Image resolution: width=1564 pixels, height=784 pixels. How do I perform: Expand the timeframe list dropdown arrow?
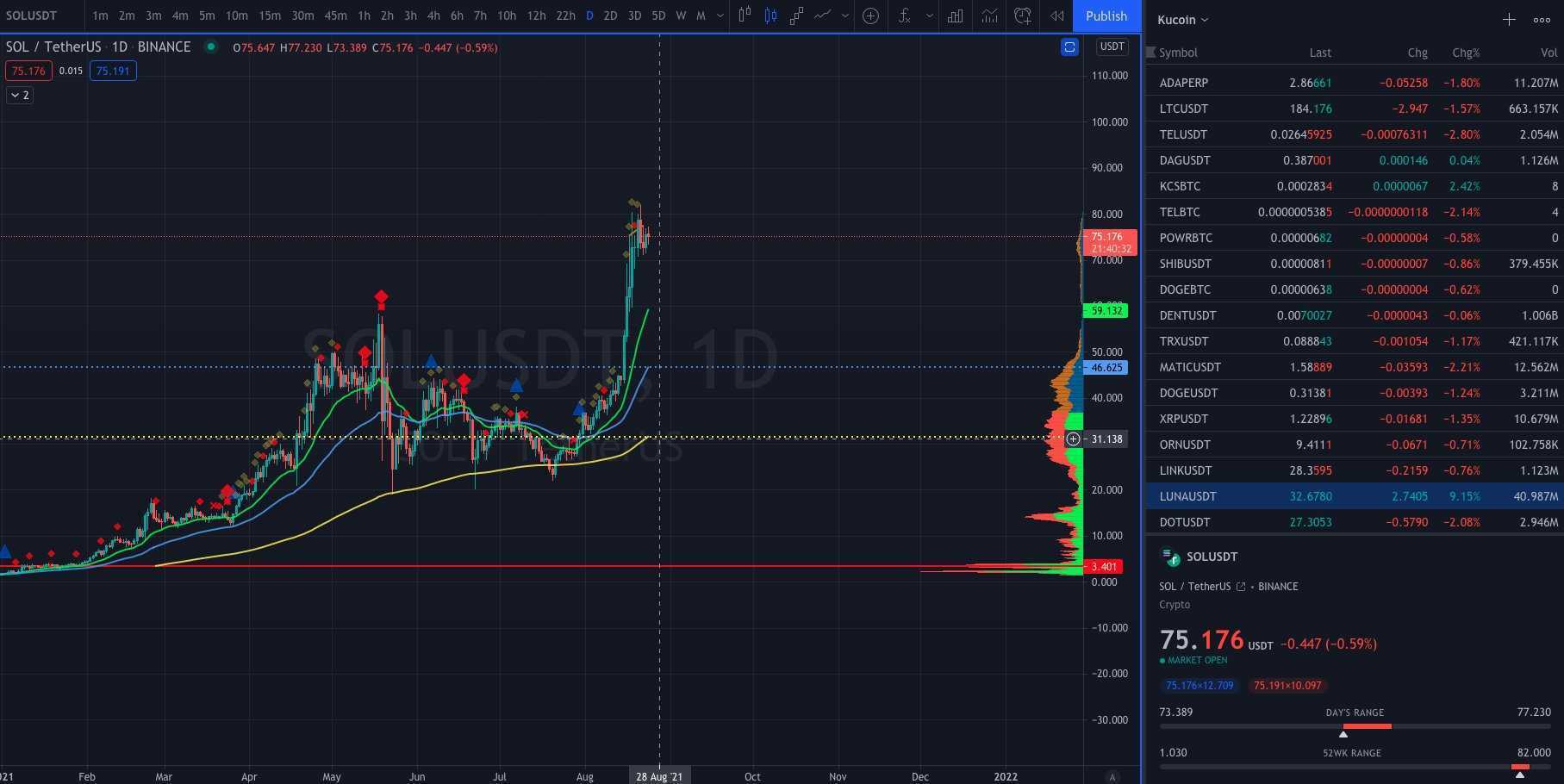(x=720, y=16)
